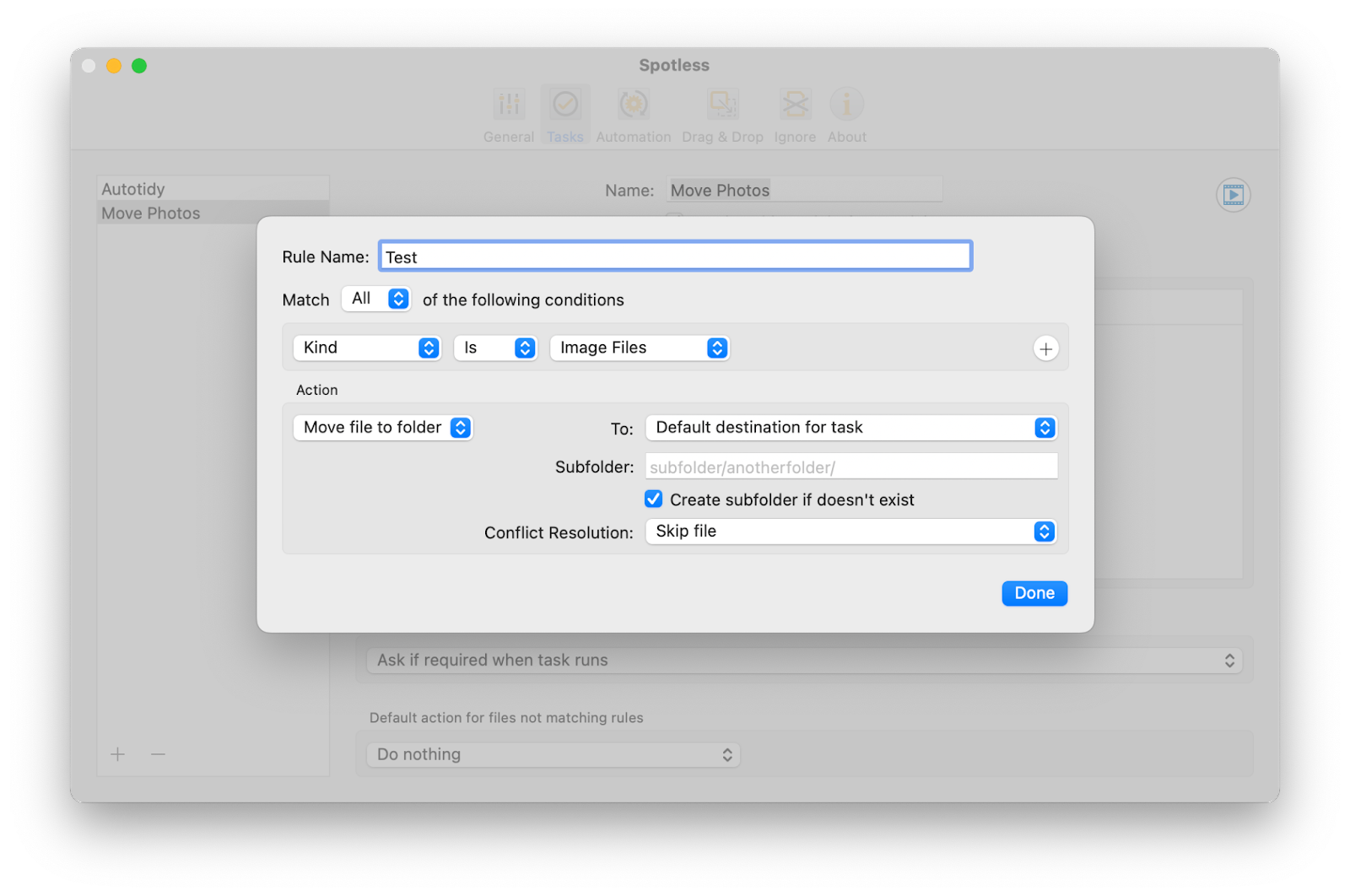
Task: Enable "Create subfolder if doesn't exist"
Action: point(653,499)
